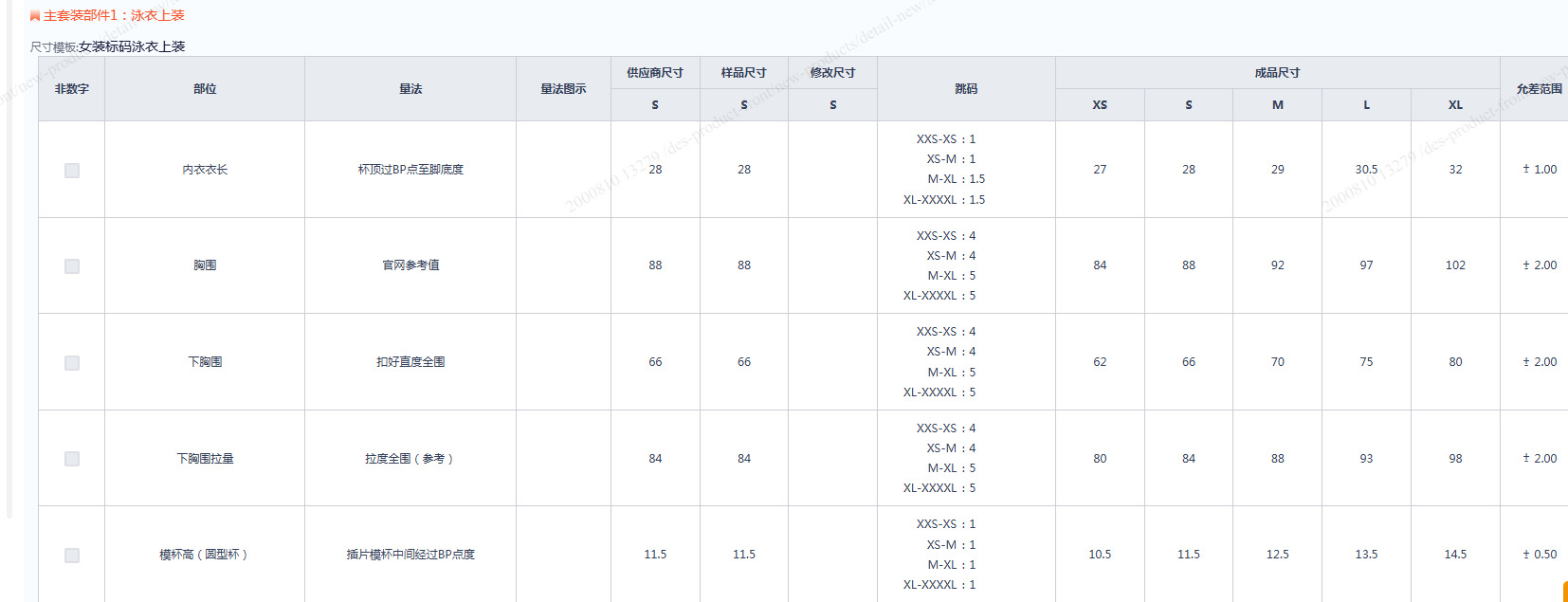Select the XL size value 102 for 胸围

click(x=1455, y=265)
